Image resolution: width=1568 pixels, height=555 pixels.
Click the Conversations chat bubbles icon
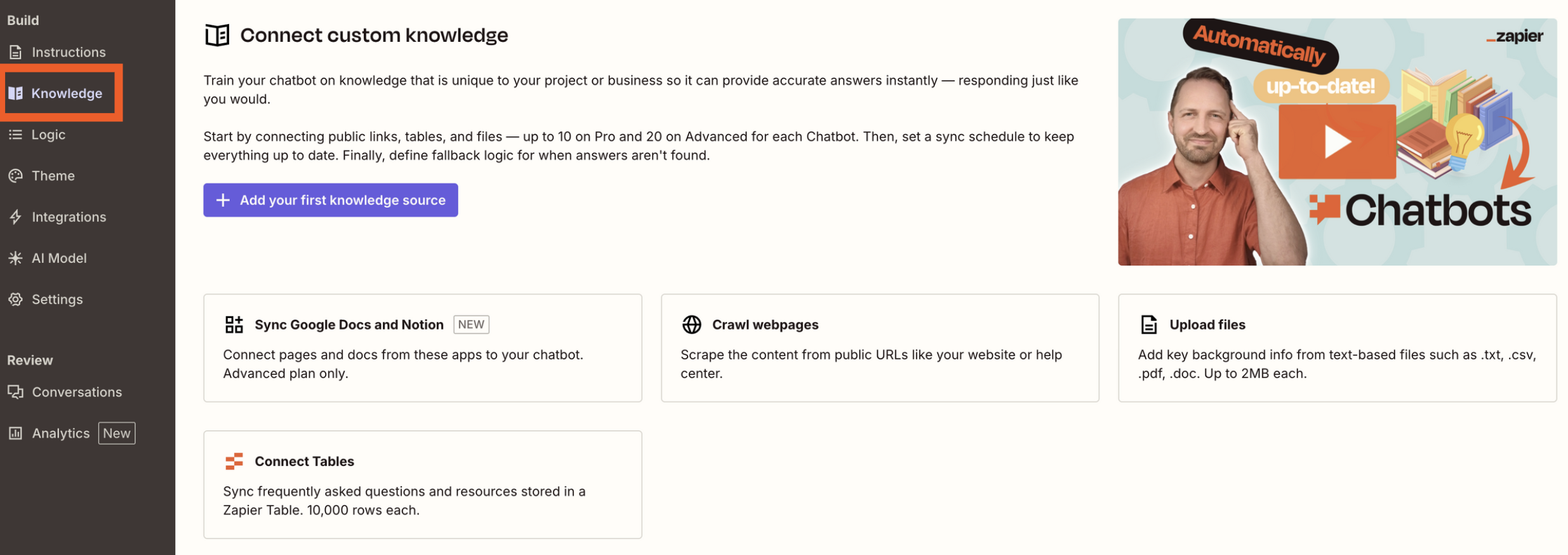(16, 392)
